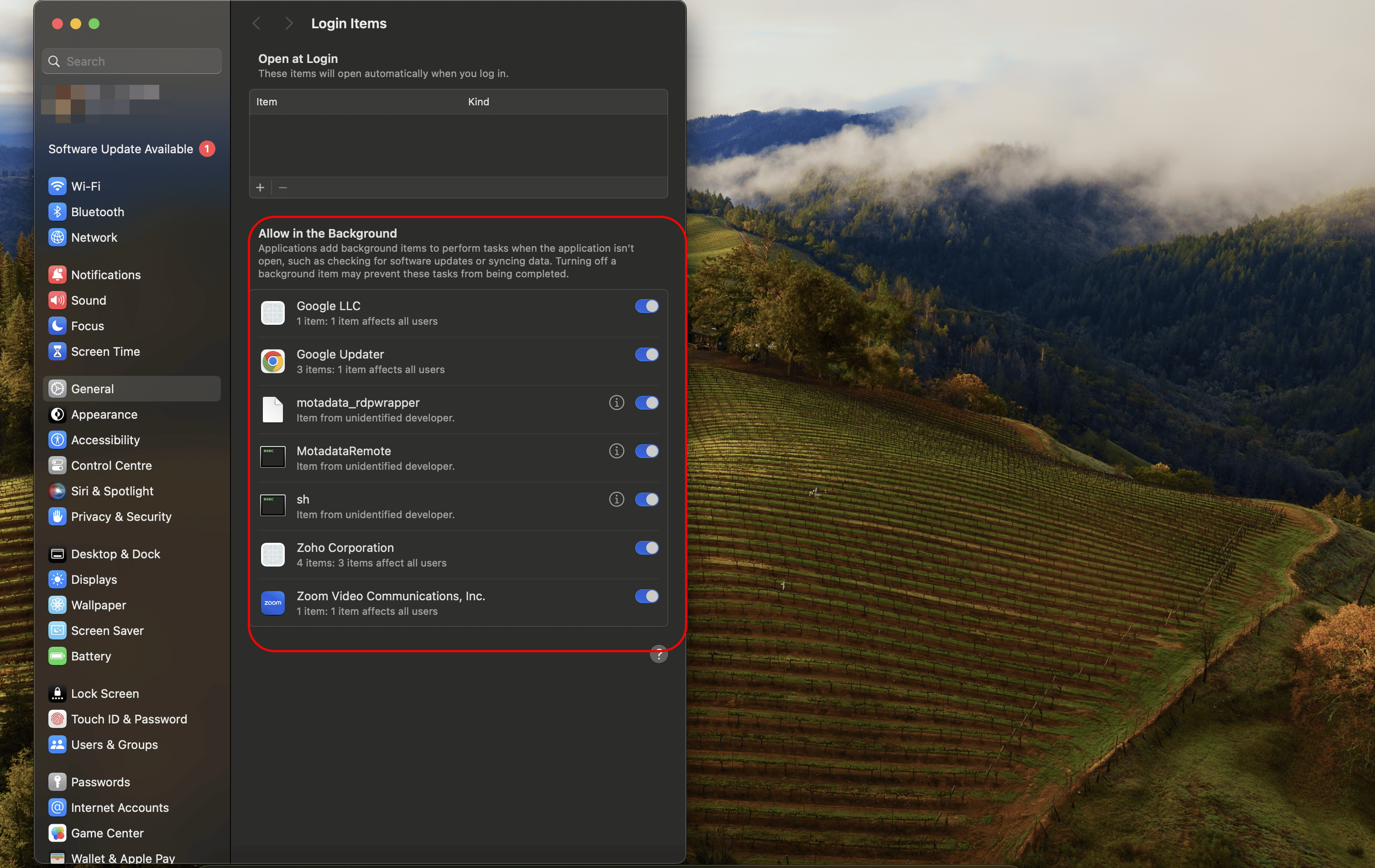The height and width of the screenshot is (868, 1375).
Task: Disable Google Updater background toggle
Action: 646,354
